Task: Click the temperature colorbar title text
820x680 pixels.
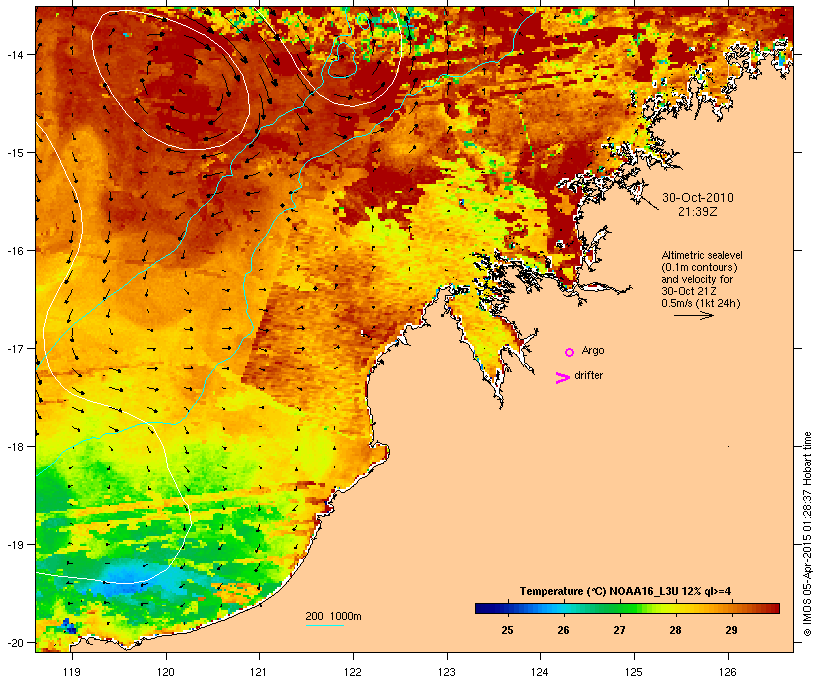Action: coord(625,591)
